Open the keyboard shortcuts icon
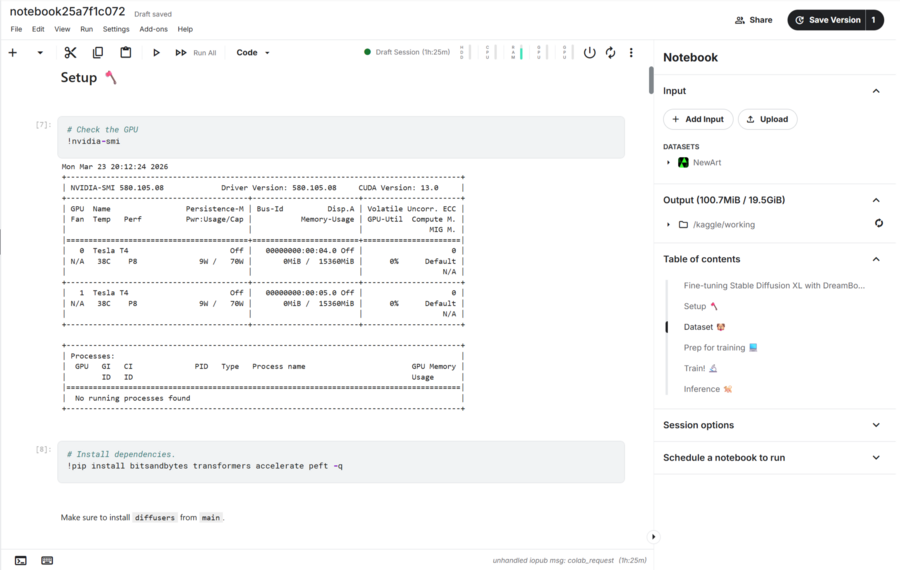Screen dimensions: 900x570 click(x=47, y=561)
